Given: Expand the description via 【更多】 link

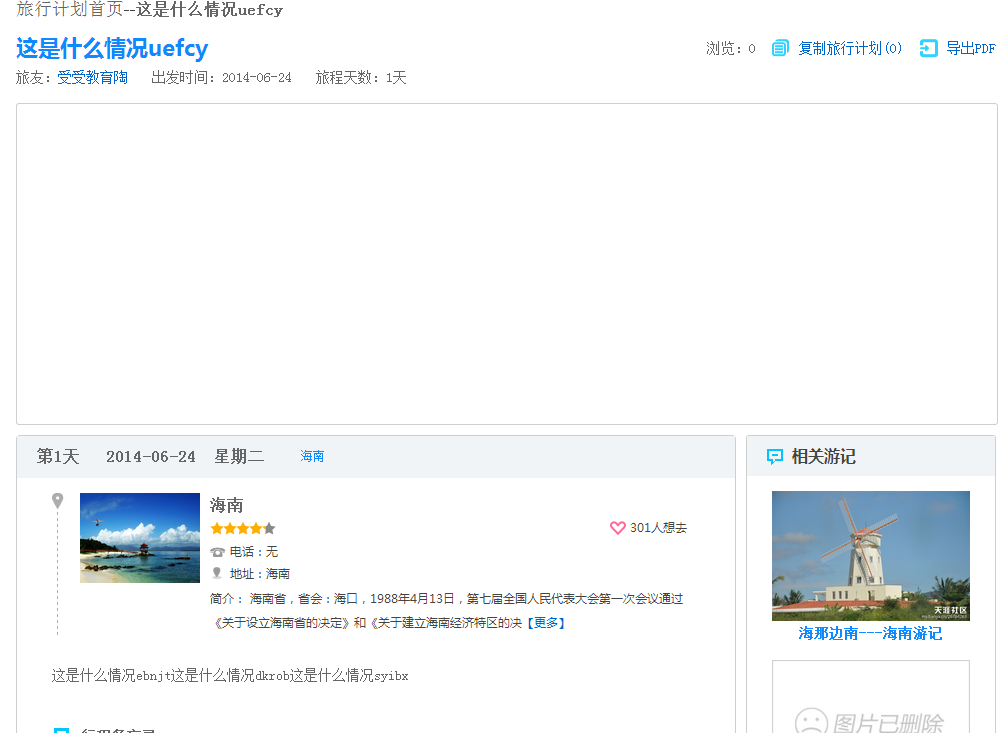Looking at the screenshot, I should (x=545, y=622).
